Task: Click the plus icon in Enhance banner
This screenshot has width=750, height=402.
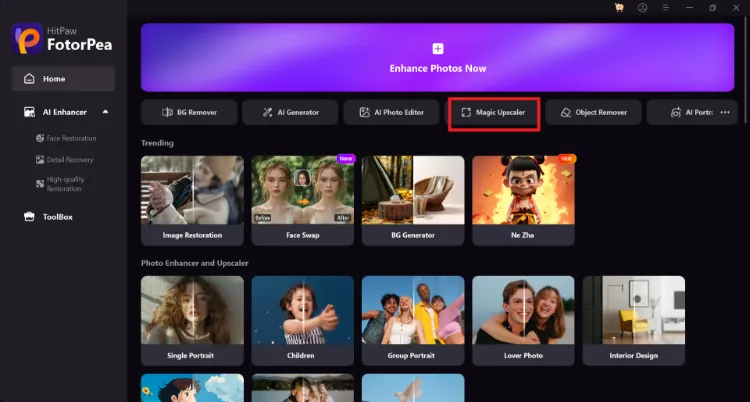Action: pos(436,48)
